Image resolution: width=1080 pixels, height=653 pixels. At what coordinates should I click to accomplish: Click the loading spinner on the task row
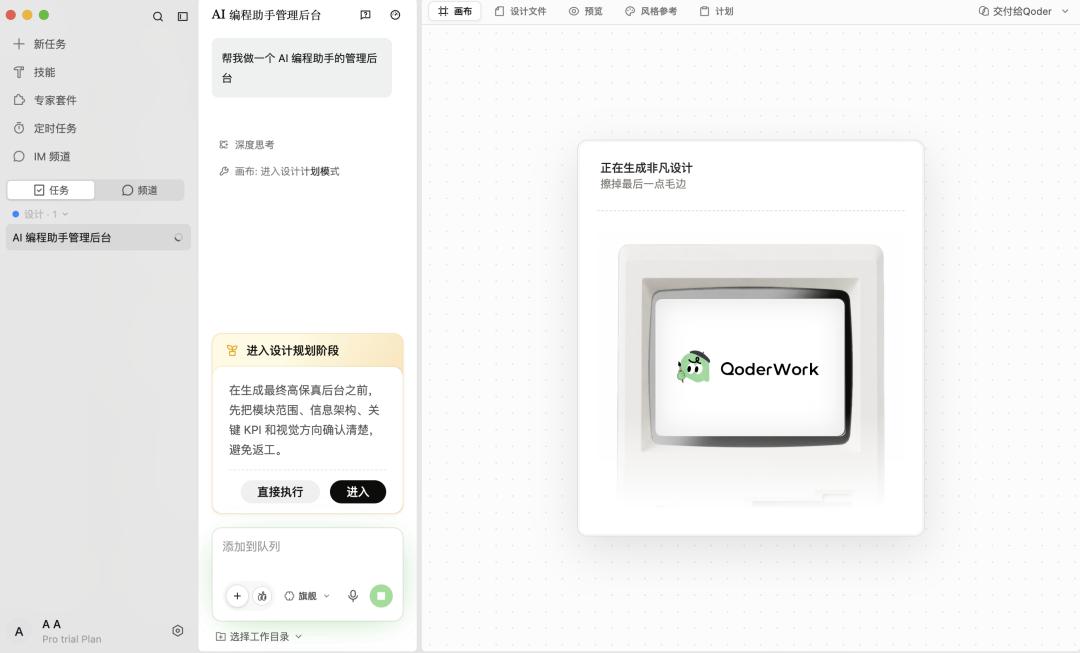(x=178, y=238)
